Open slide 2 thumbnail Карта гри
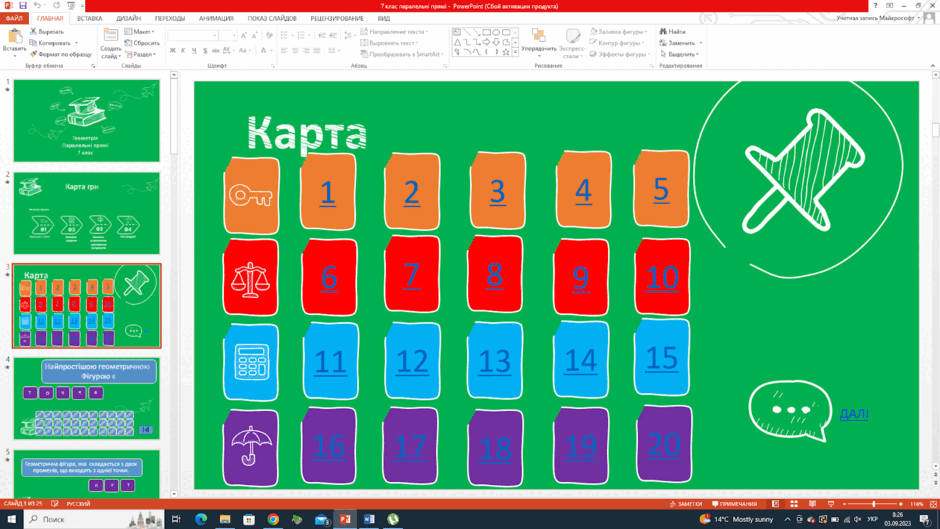Screen dimensions: 940x529 click(87, 213)
